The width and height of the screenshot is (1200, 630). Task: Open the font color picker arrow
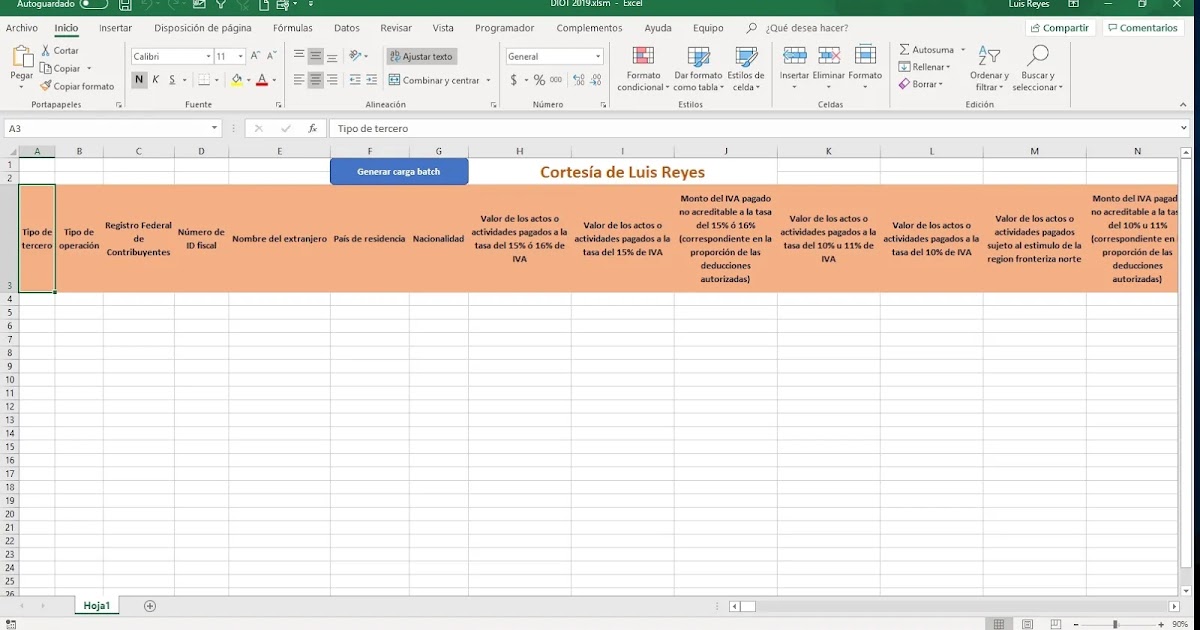[x=275, y=79]
